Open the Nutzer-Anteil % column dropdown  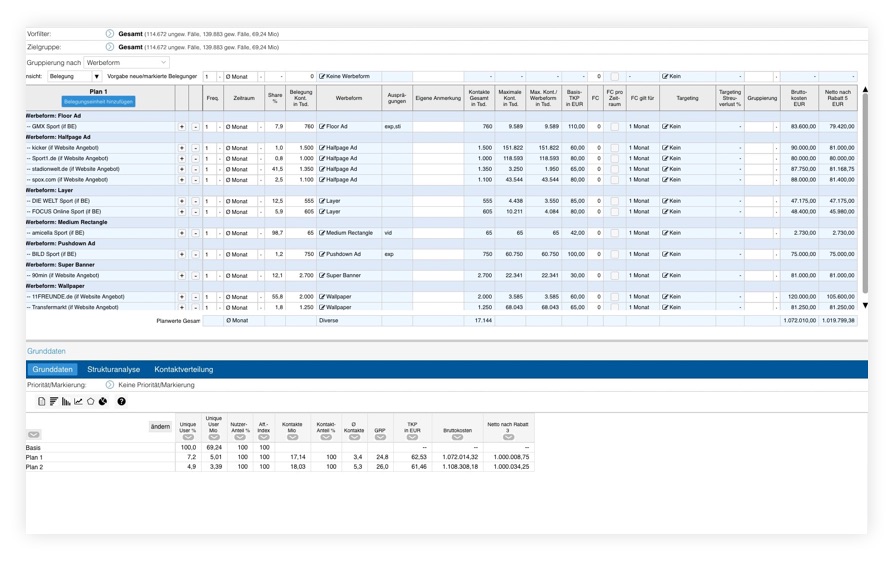pos(240,438)
